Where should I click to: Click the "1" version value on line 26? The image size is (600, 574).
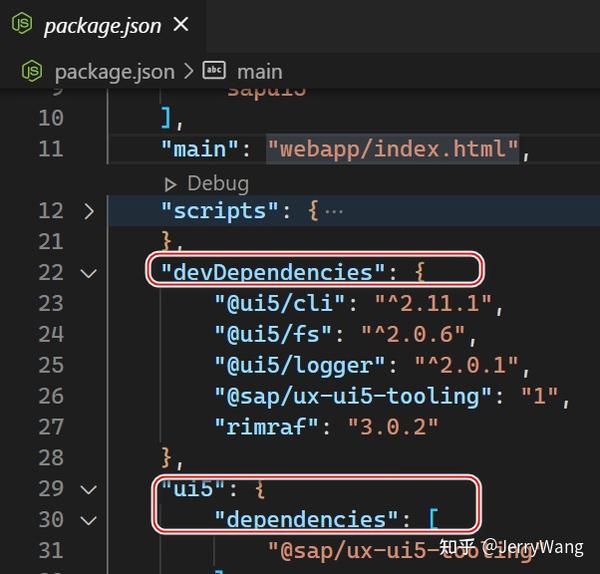[x=540, y=396]
